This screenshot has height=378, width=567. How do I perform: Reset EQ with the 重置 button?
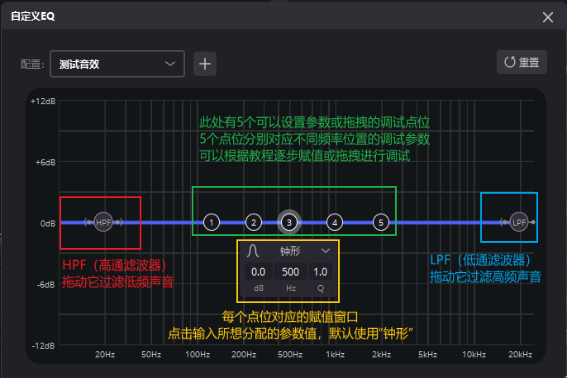pyautogui.click(x=522, y=62)
